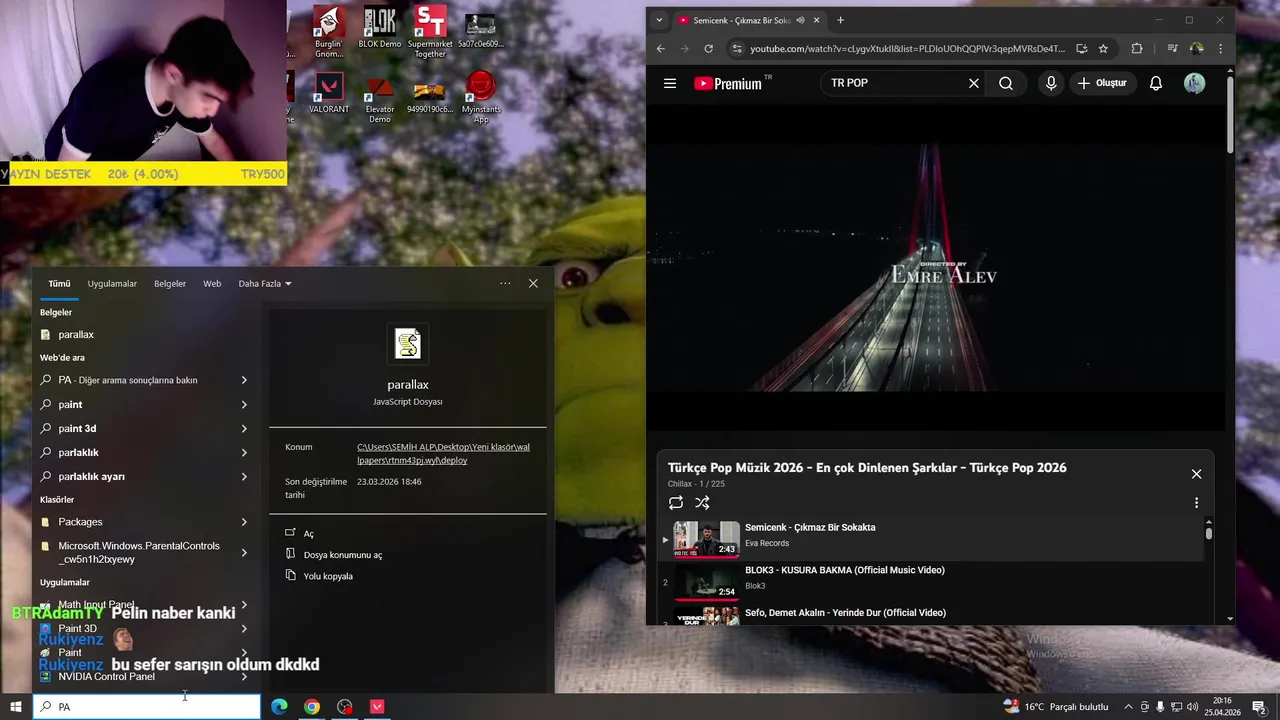The width and height of the screenshot is (1280, 720).
Task: Expand the 'PA - Diğer arama sonuçlarına bakın' arrow
Action: pos(244,380)
